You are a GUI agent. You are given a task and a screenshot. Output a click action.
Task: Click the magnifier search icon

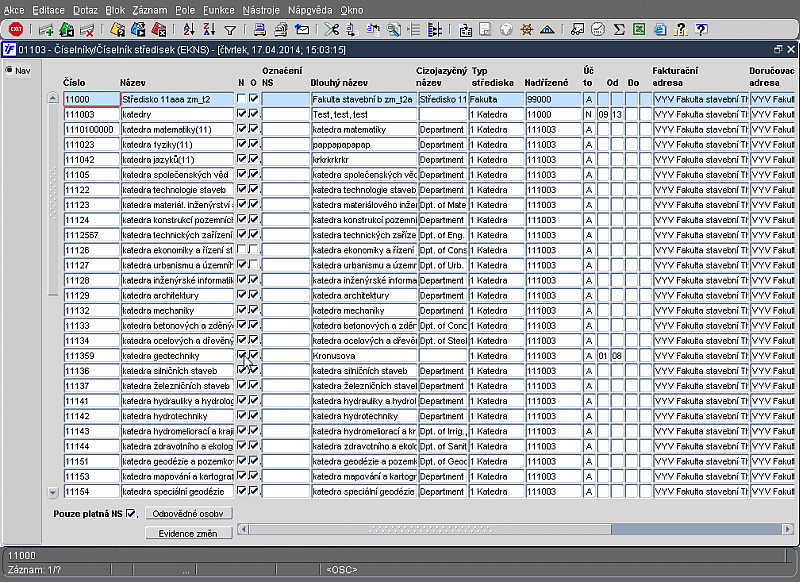393,30
